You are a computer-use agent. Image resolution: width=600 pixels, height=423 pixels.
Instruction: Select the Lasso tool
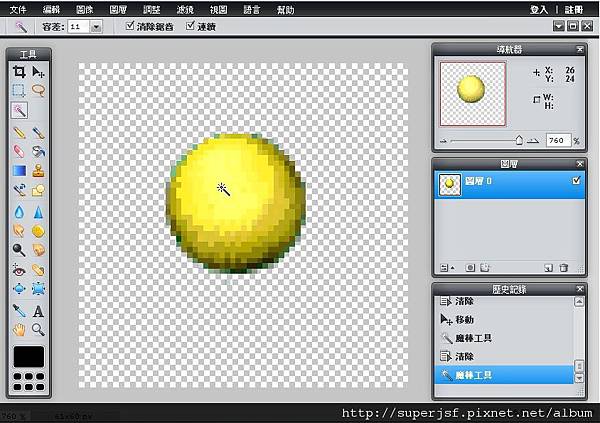(38, 90)
